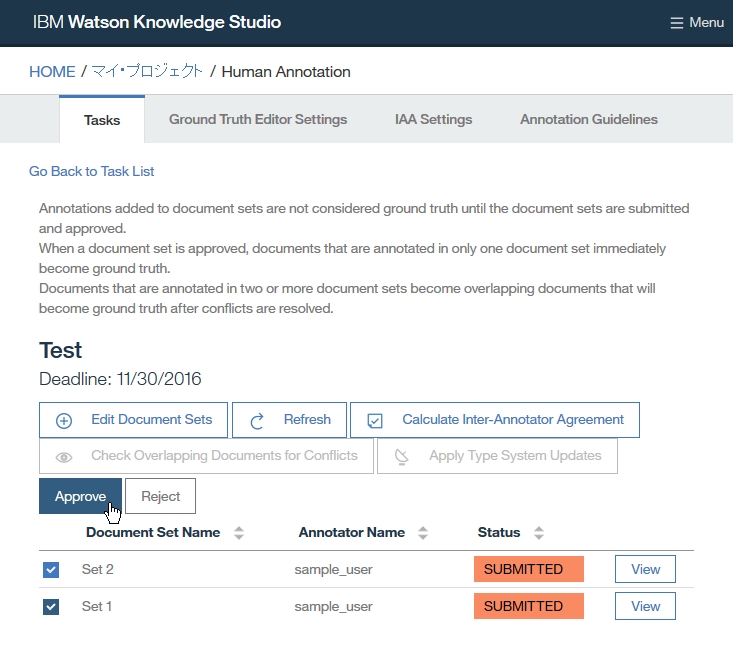733x645 pixels.
Task: Uncheck the Set 1 checkbox
Action: pyautogui.click(x=52, y=607)
